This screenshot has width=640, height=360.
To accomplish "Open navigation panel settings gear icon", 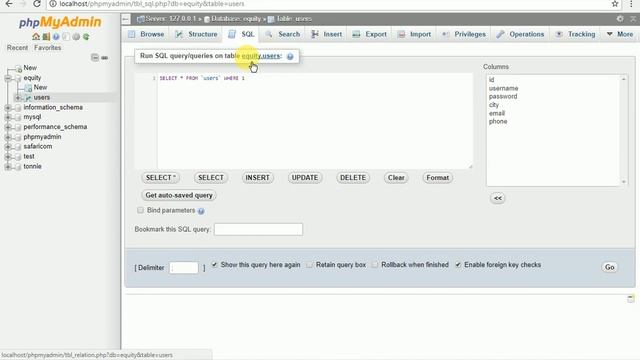I will [x=76, y=37].
